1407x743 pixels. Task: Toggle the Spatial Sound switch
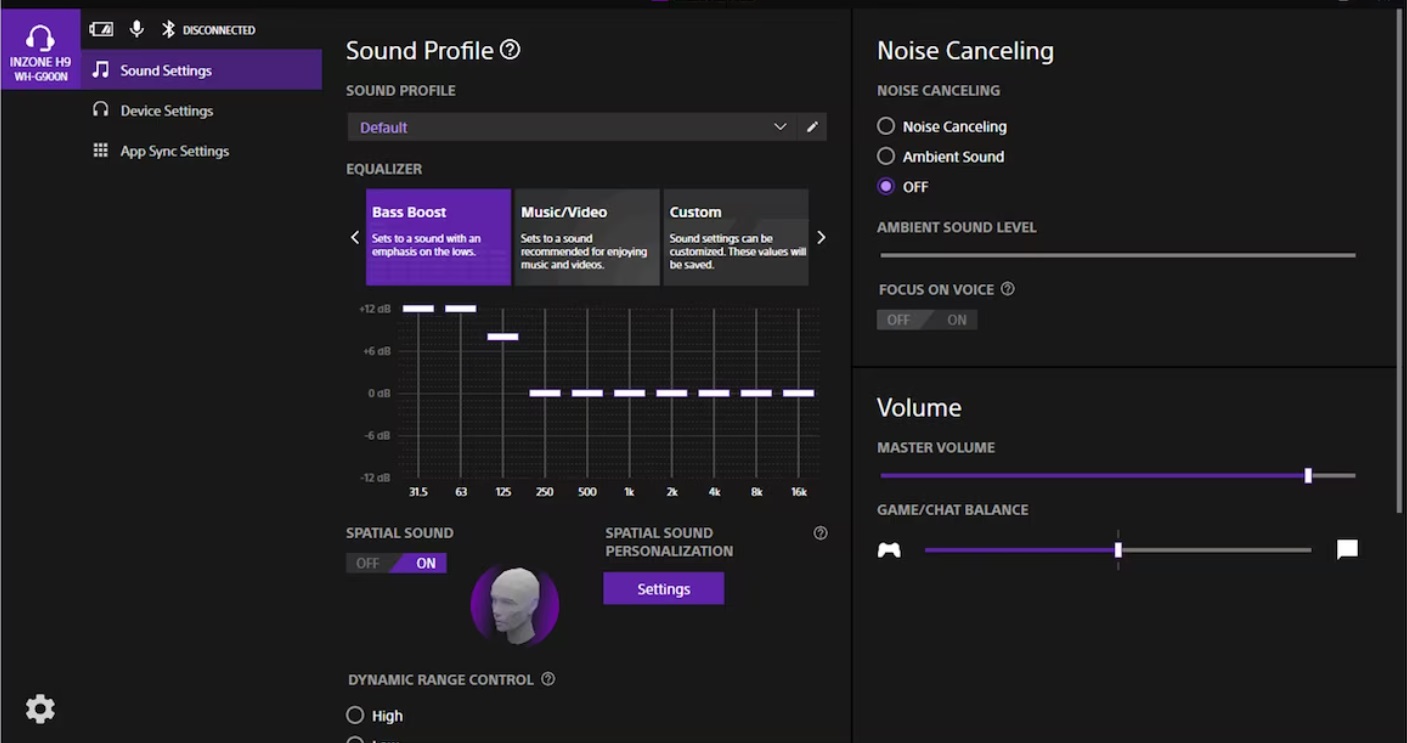396,563
